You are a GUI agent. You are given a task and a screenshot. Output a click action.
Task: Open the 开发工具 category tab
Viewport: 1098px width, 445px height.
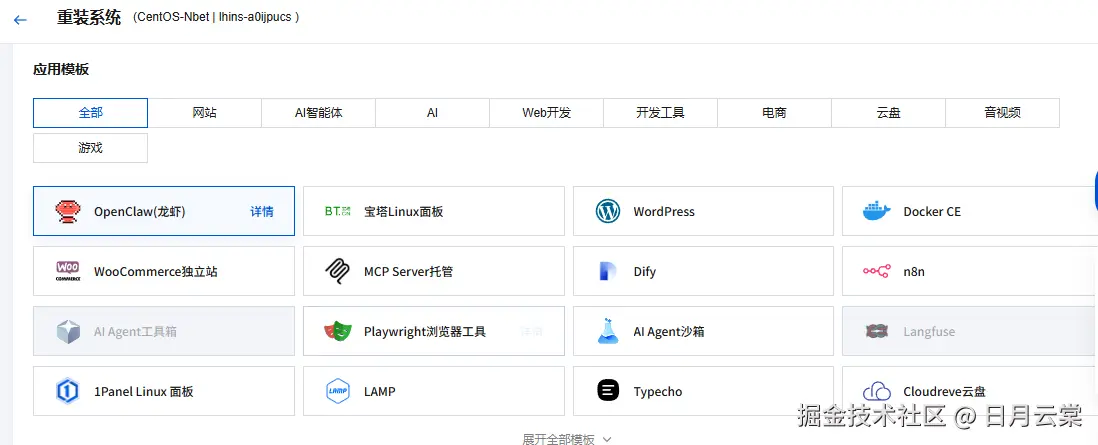pos(660,113)
